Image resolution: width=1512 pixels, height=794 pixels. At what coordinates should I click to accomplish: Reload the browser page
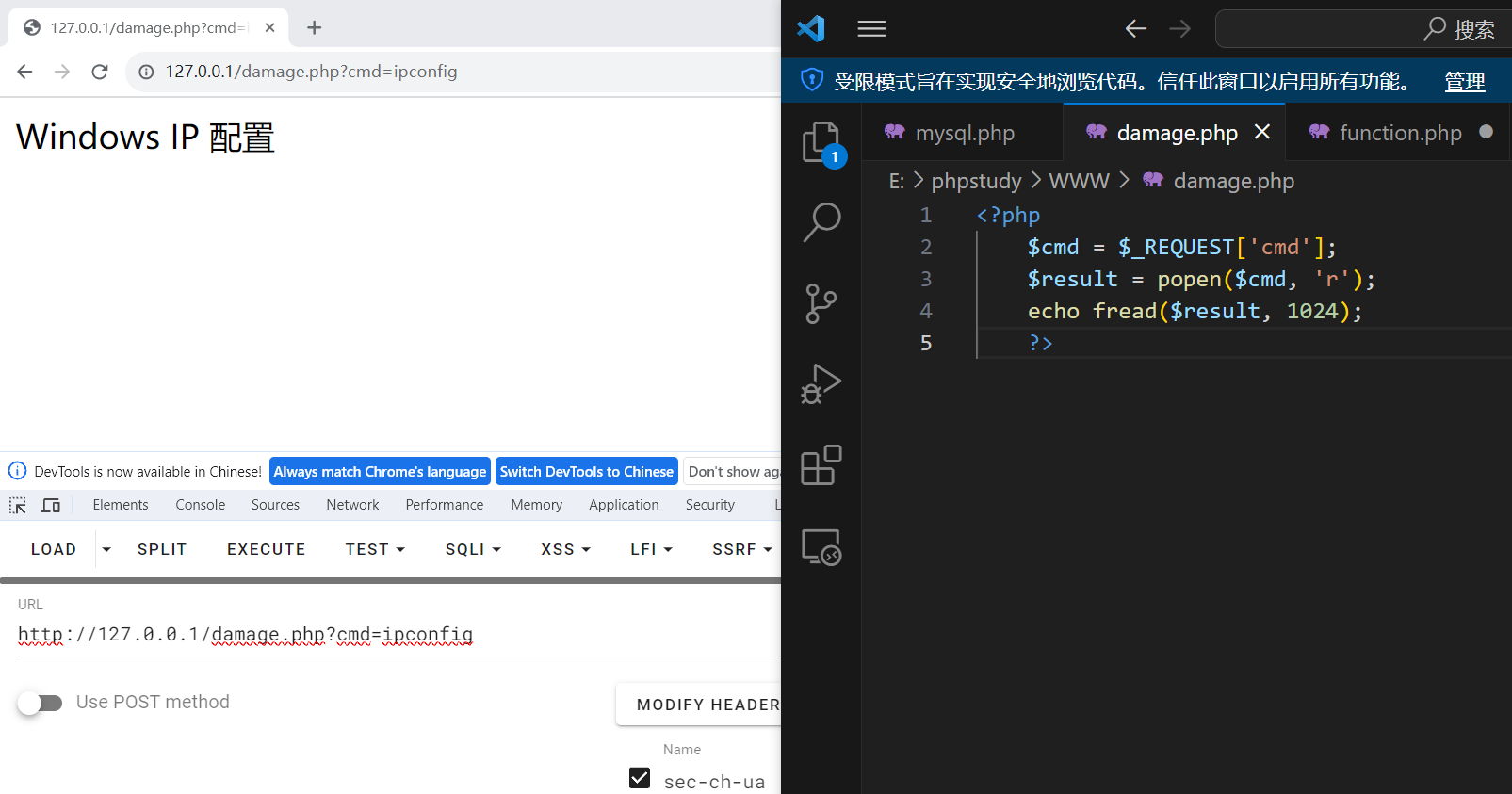click(100, 72)
